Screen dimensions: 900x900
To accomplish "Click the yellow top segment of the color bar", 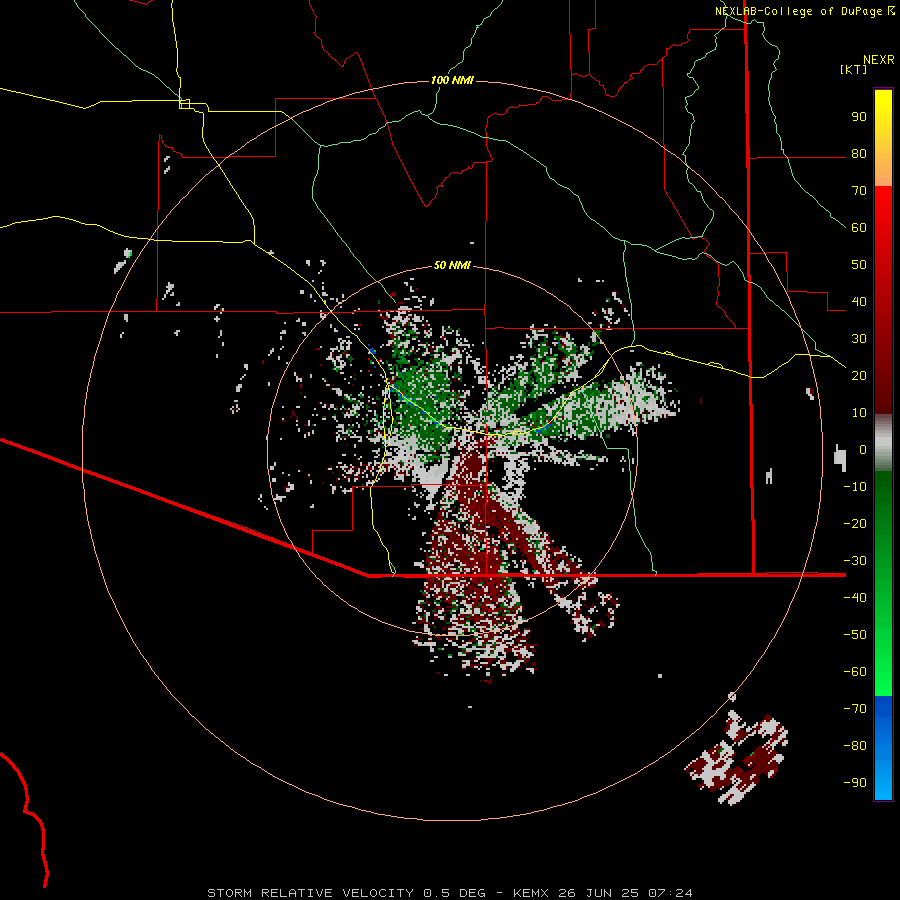I will click(883, 138).
